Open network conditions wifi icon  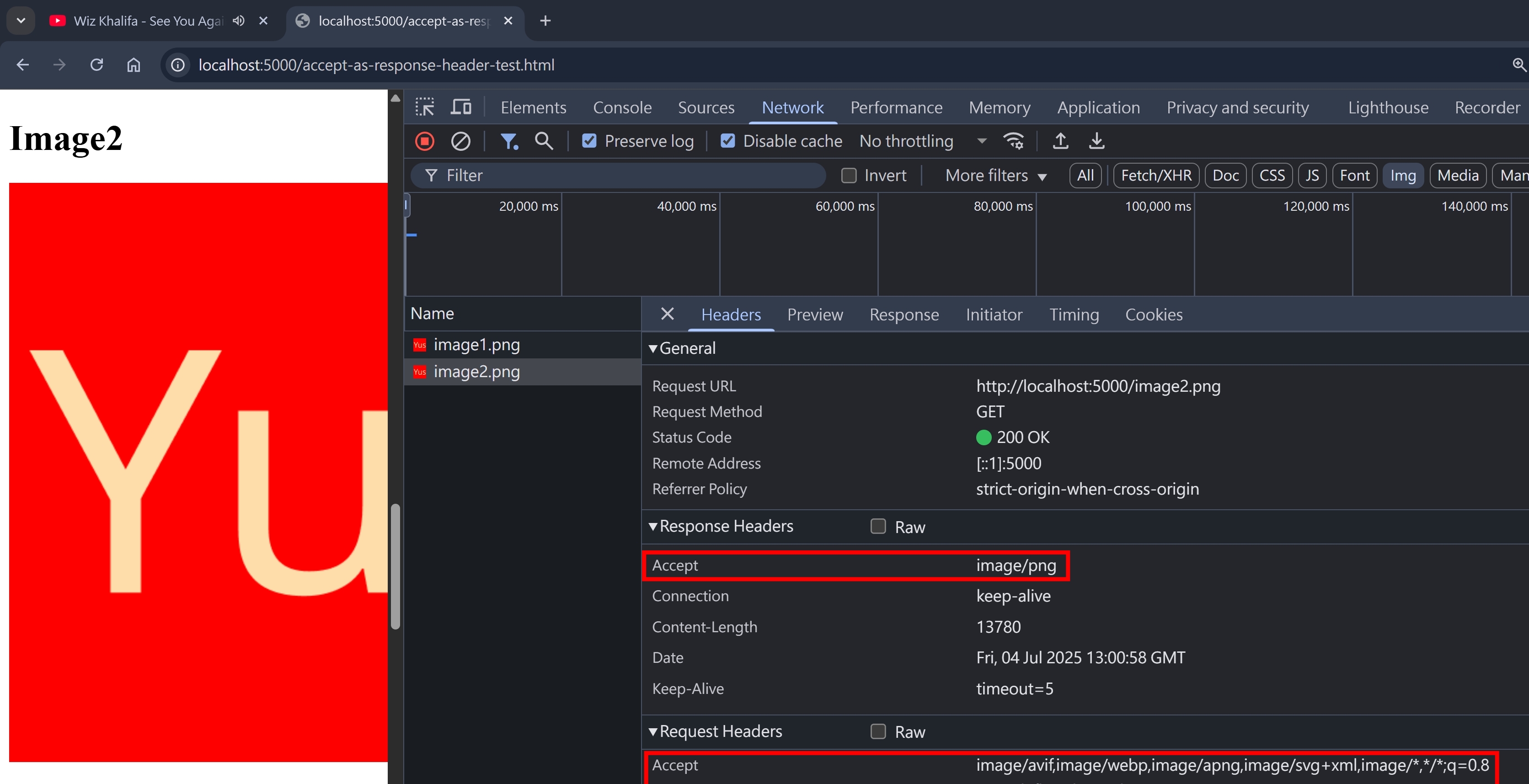click(1013, 141)
